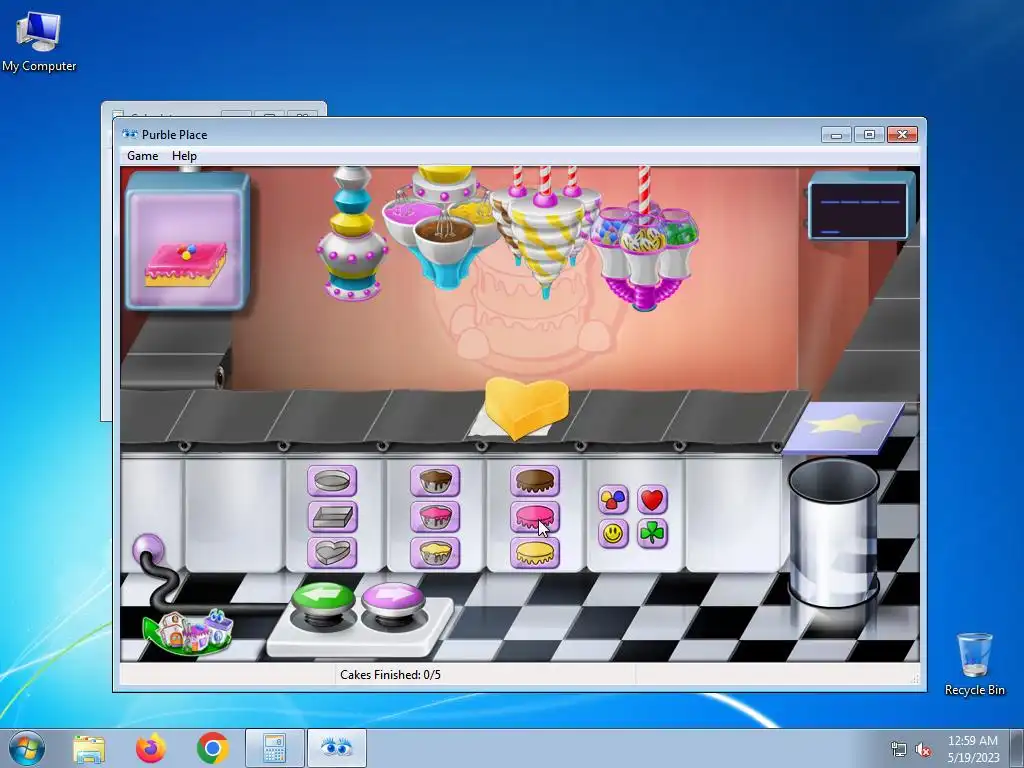Apply the yellow icing button
The image size is (1024, 768).
535,552
